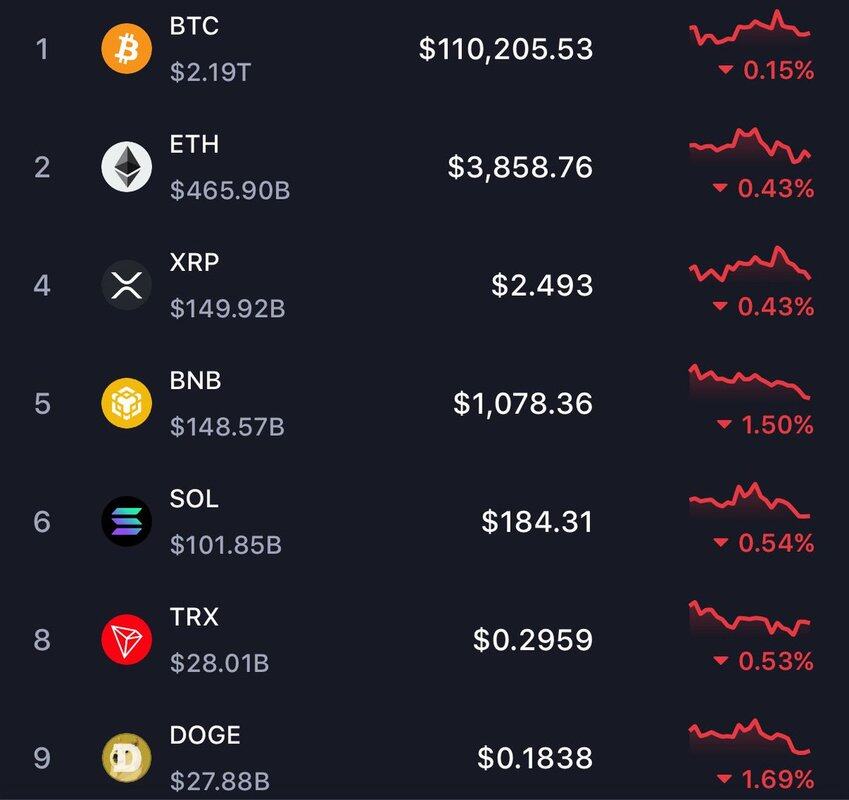Select the XRP coin icon

click(x=127, y=285)
